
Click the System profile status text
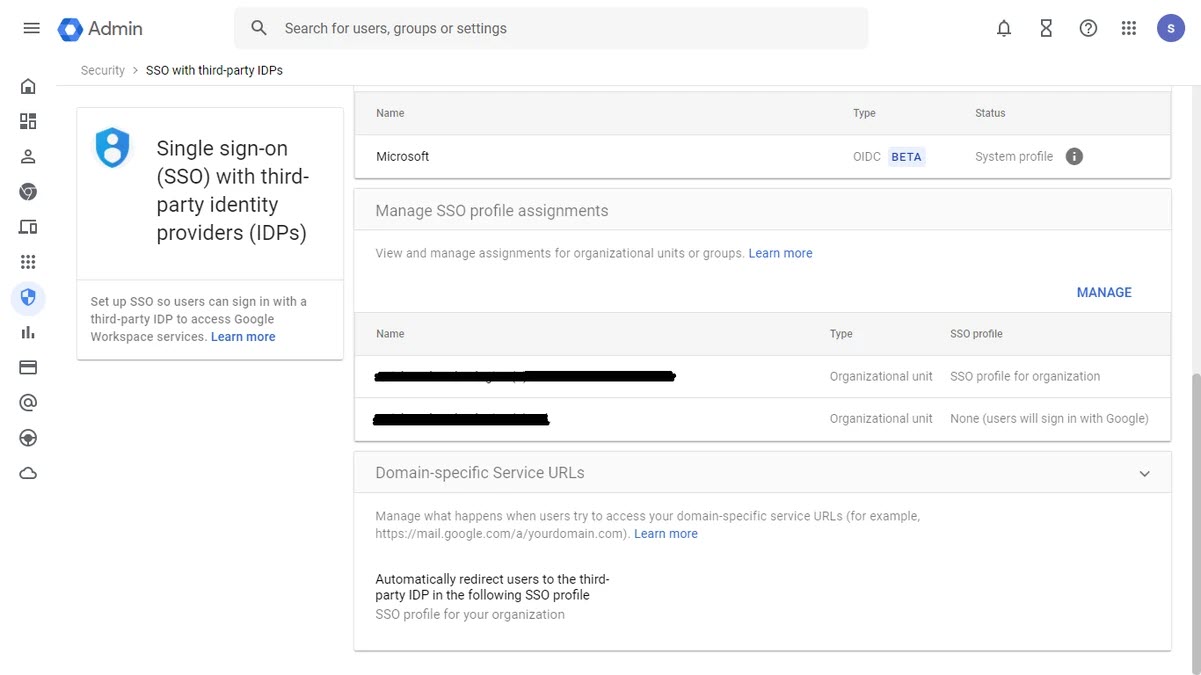point(1014,156)
